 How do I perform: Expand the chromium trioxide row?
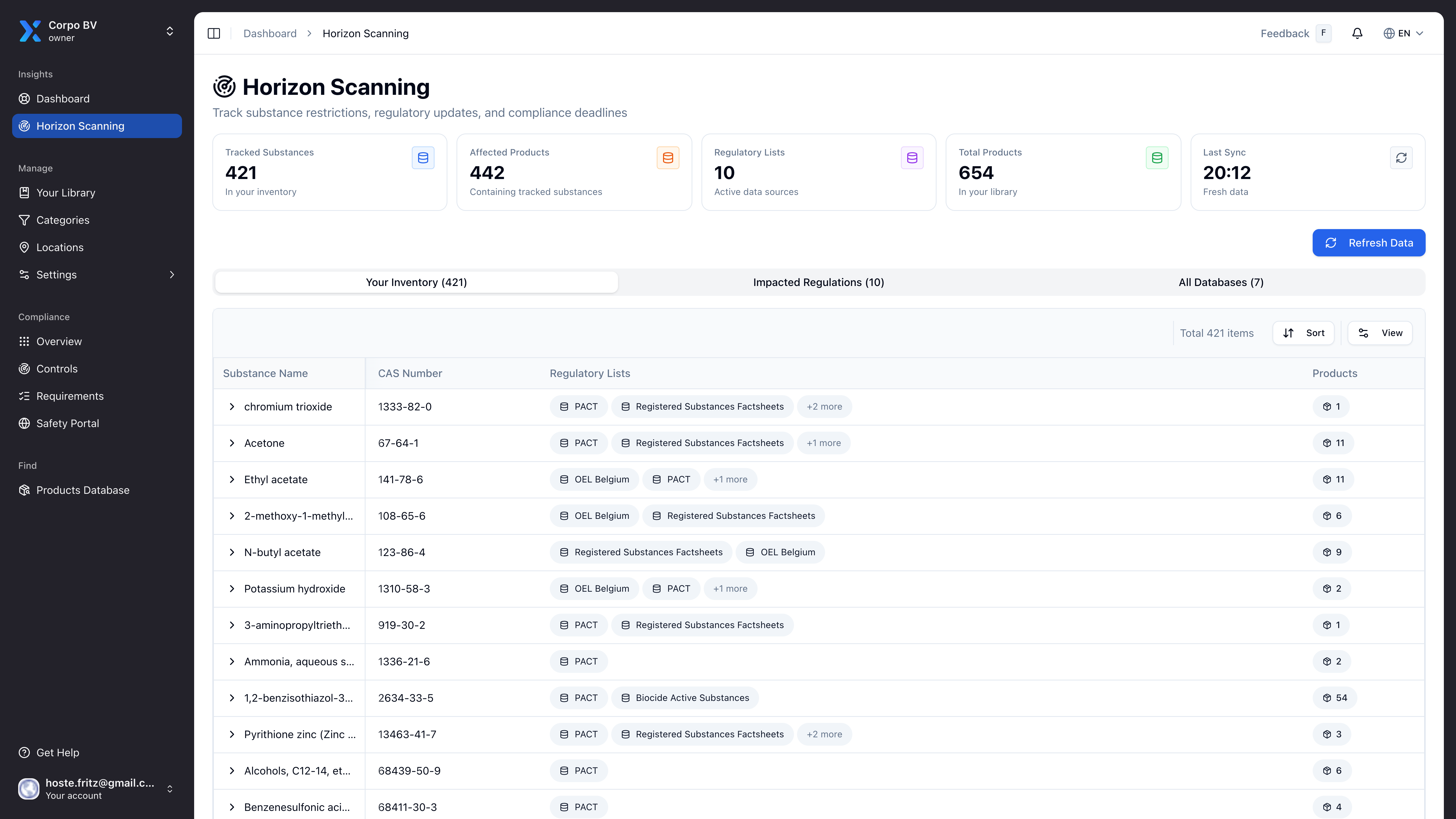point(232,406)
